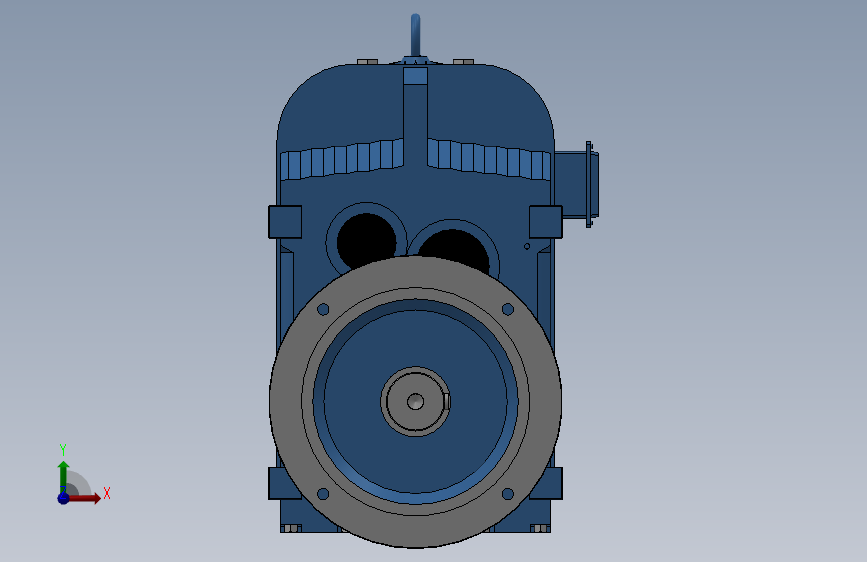Select the small hole right of the openings
Image resolution: width=867 pixels, height=562 pixels.
527,246
